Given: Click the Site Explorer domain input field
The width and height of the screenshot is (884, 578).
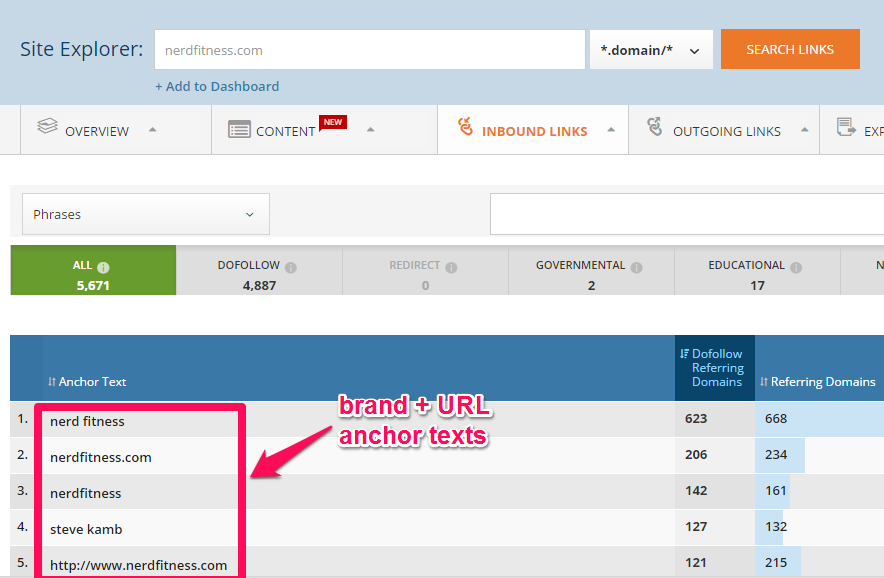Looking at the screenshot, I should [370, 50].
